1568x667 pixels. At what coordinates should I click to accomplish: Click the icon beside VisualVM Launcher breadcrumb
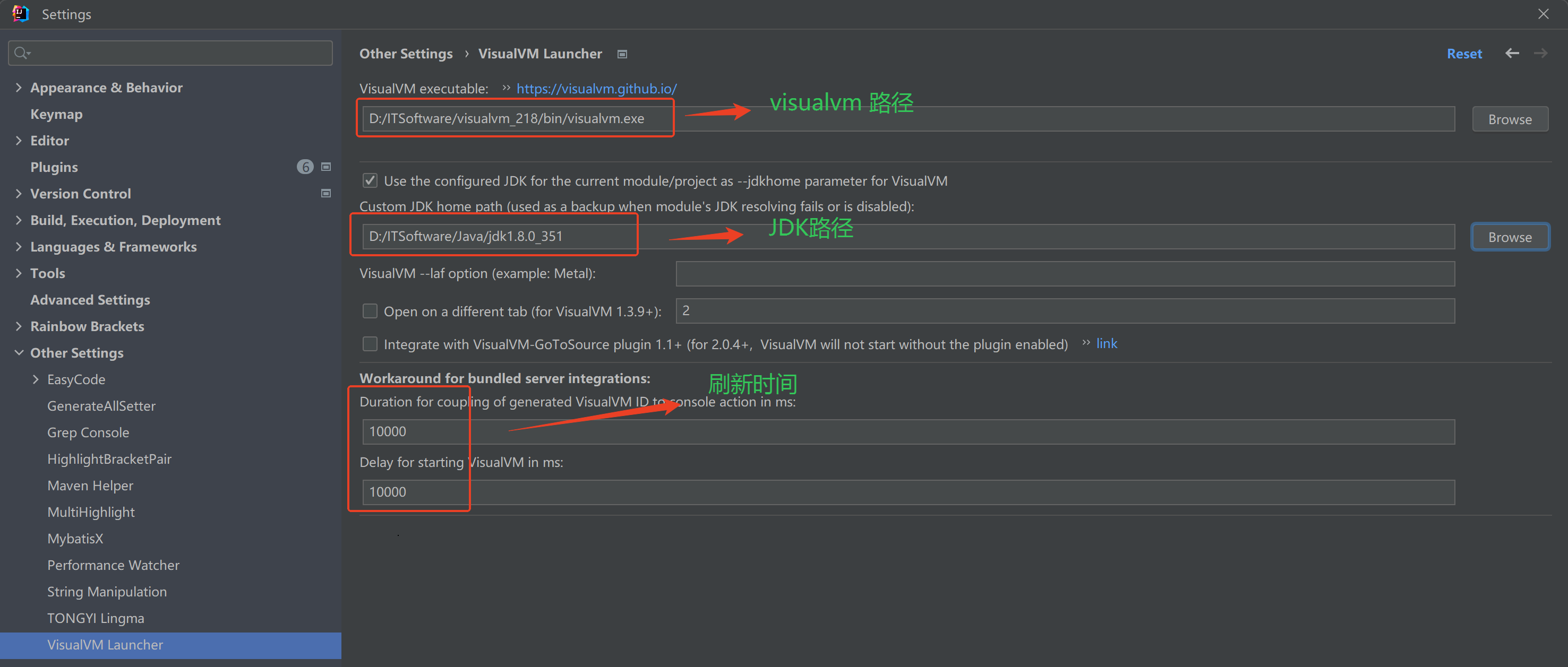click(622, 54)
